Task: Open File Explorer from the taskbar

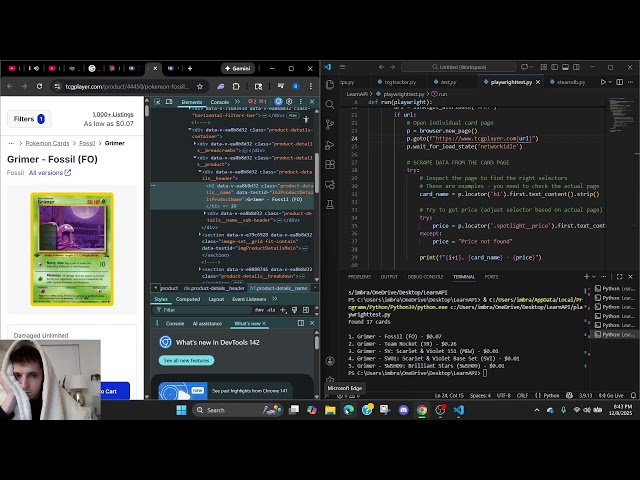Action: [x=330, y=410]
